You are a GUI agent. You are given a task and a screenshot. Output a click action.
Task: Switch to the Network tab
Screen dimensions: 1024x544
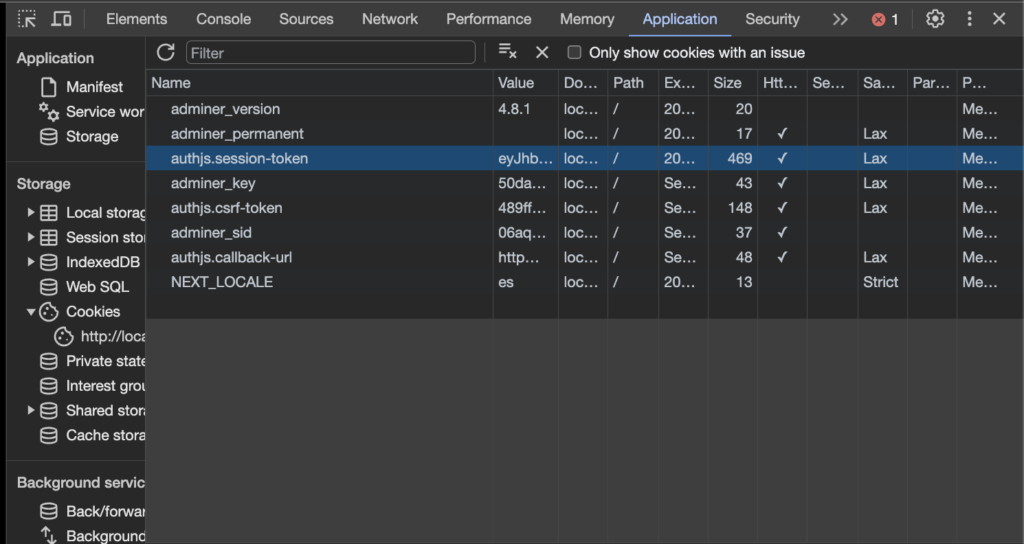point(390,20)
